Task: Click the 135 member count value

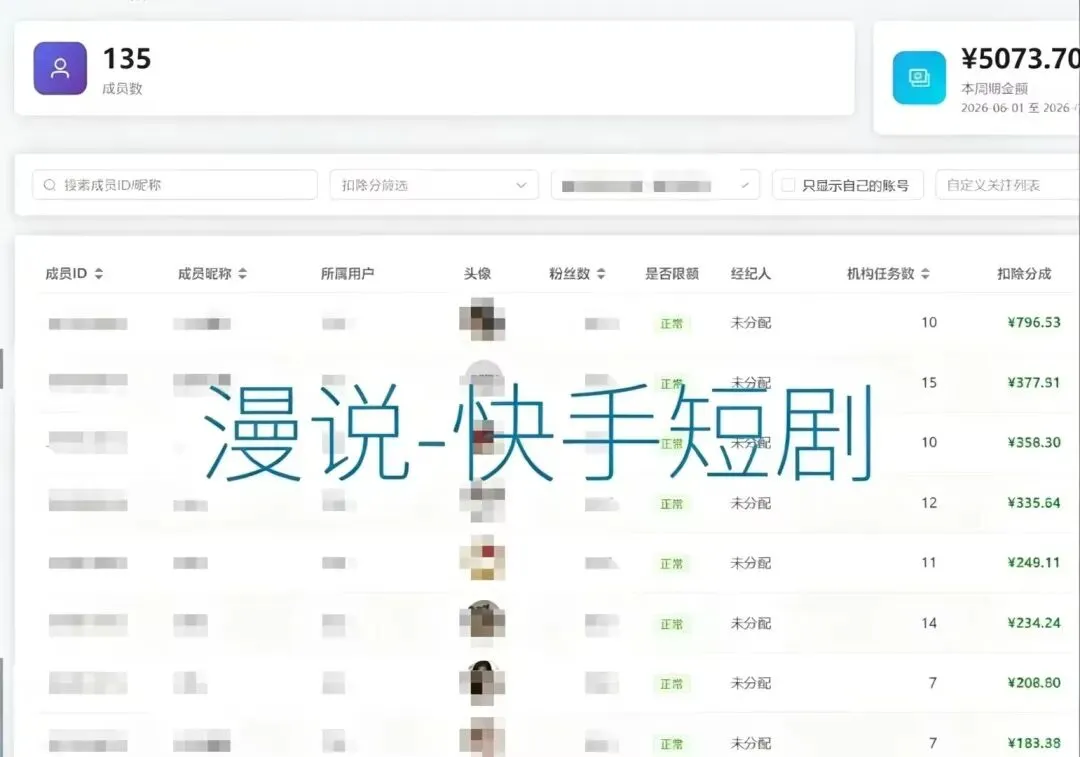Action: [x=127, y=59]
